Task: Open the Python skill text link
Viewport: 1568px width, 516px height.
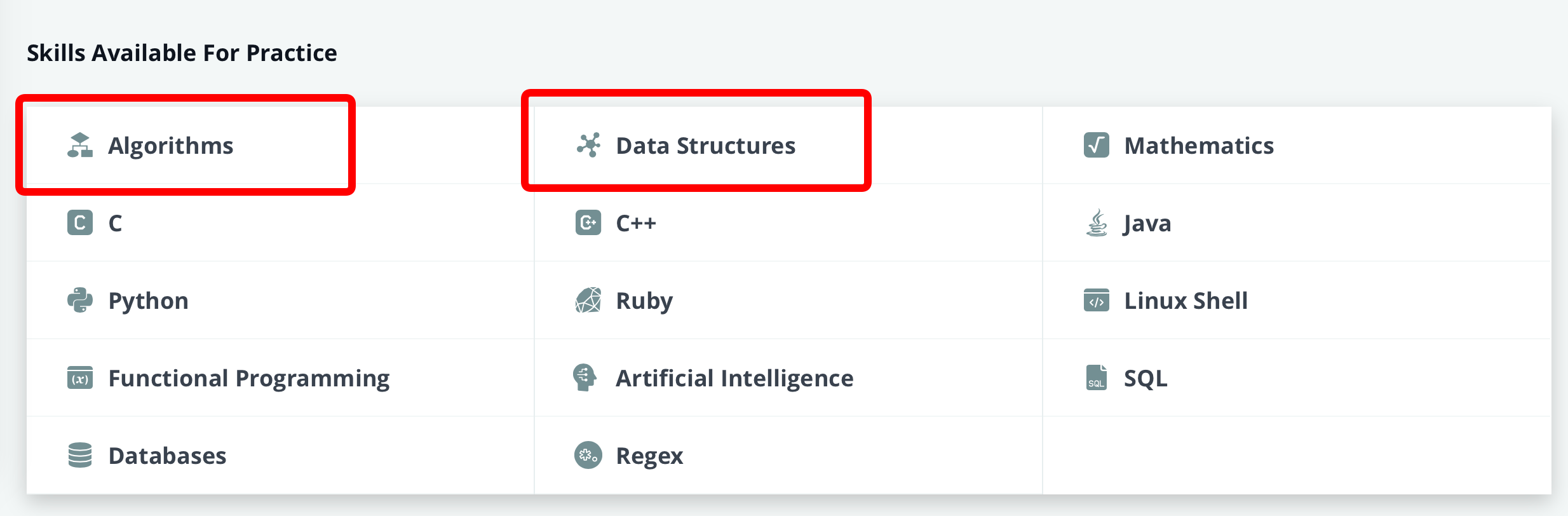Action: click(x=148, y=301)
